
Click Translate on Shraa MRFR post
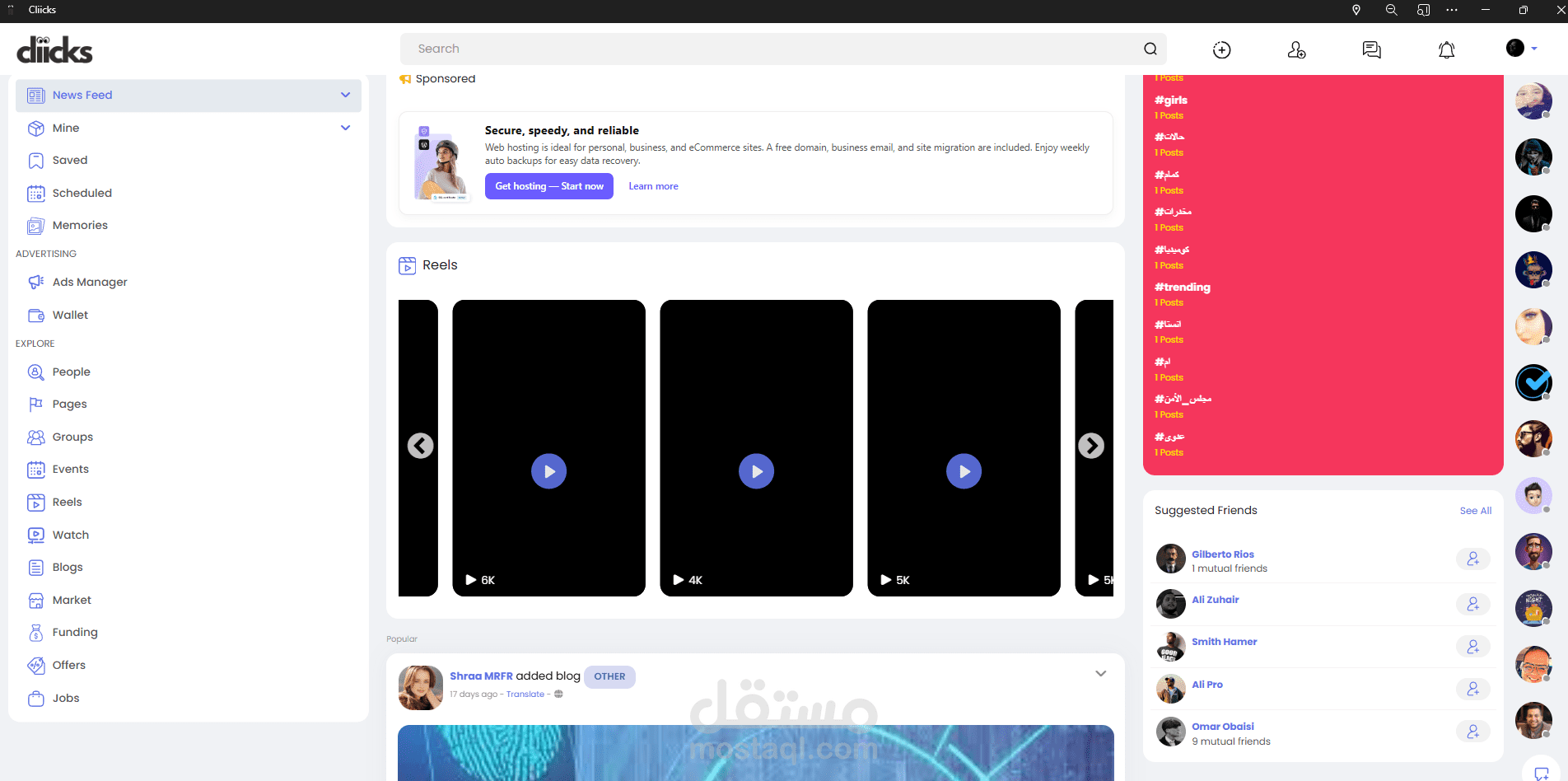[525, 694]
